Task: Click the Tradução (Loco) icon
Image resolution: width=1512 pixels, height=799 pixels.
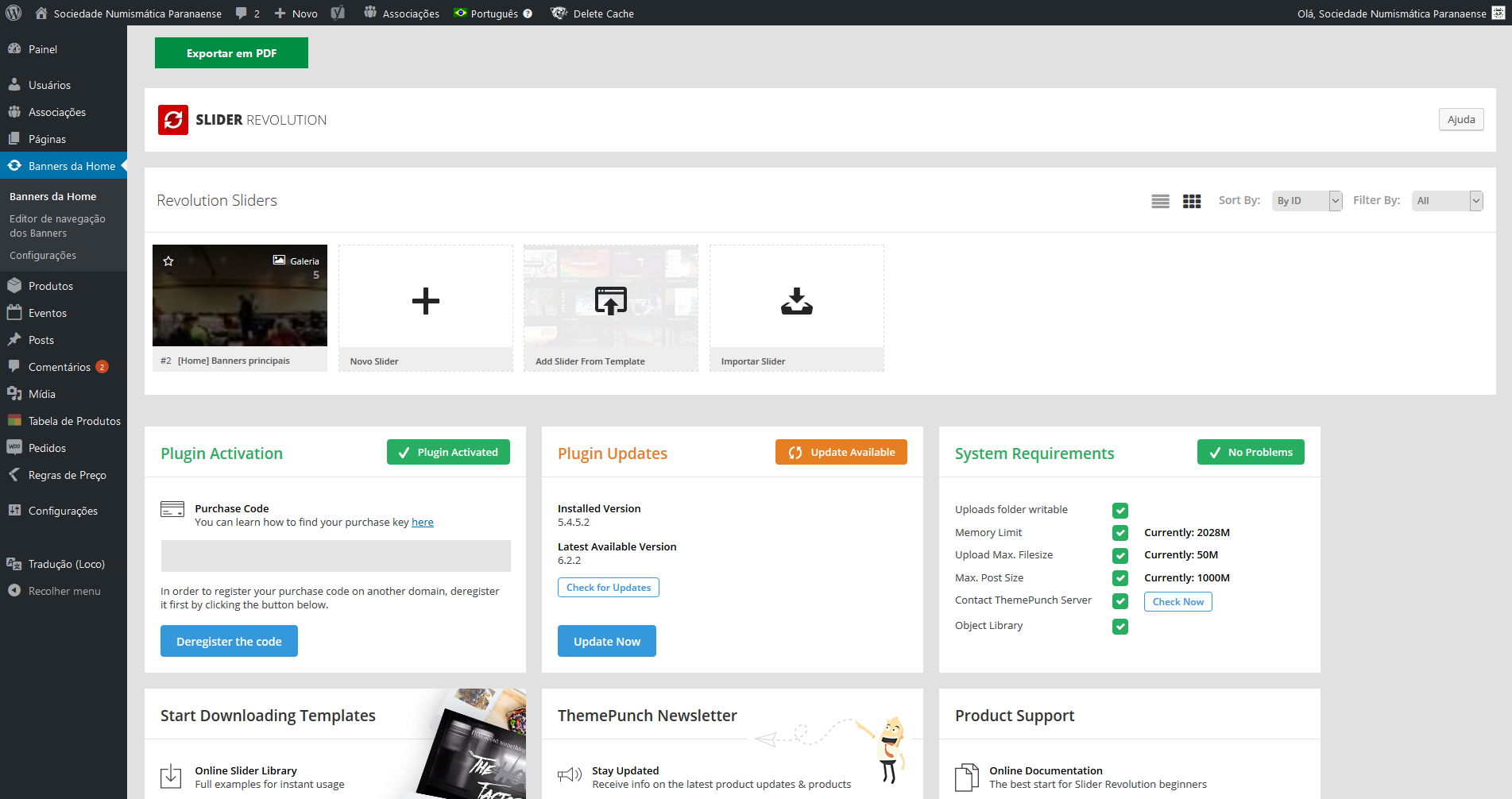Action: pos(14,563)
